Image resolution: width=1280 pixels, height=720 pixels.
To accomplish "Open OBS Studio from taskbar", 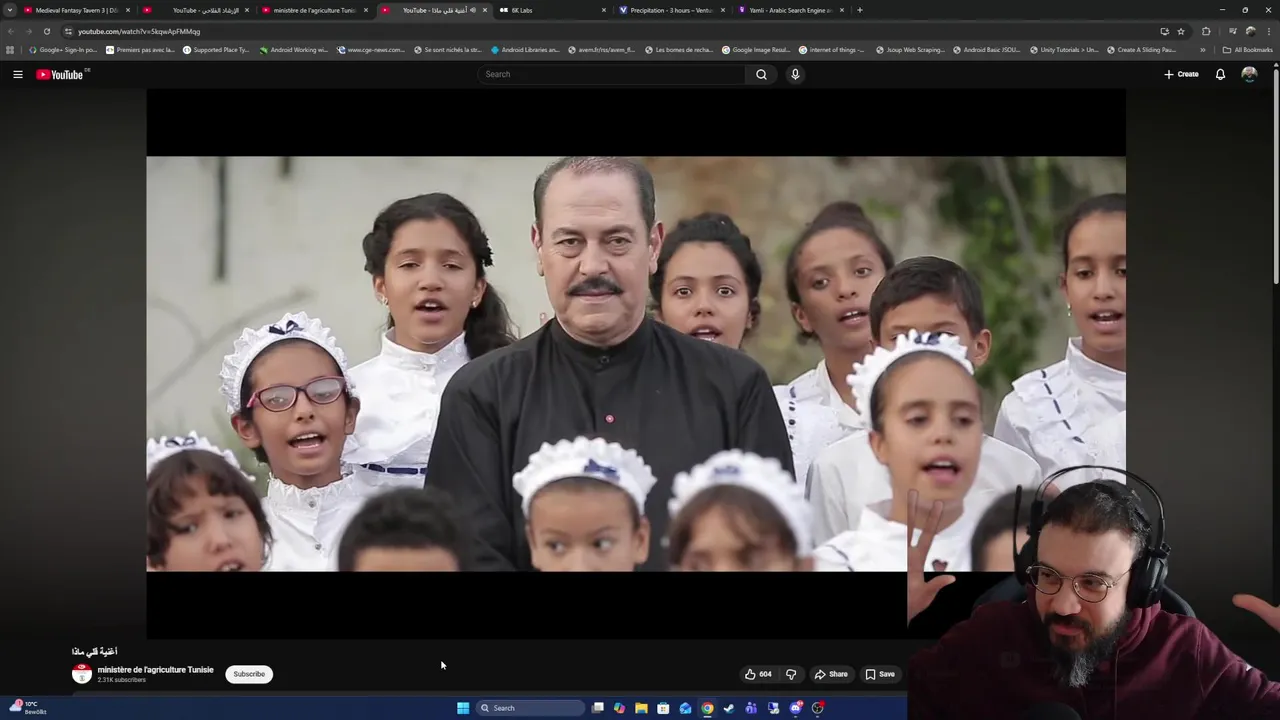I will [x=817, y=708].
